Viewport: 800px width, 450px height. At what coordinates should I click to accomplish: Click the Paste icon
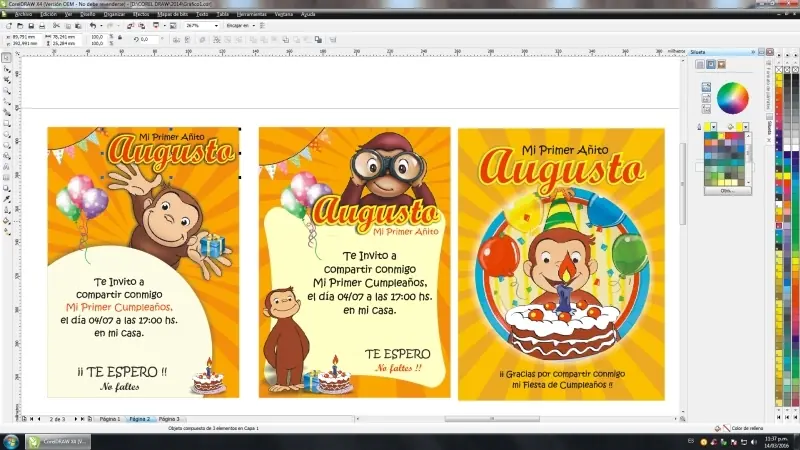pos(78,26)
